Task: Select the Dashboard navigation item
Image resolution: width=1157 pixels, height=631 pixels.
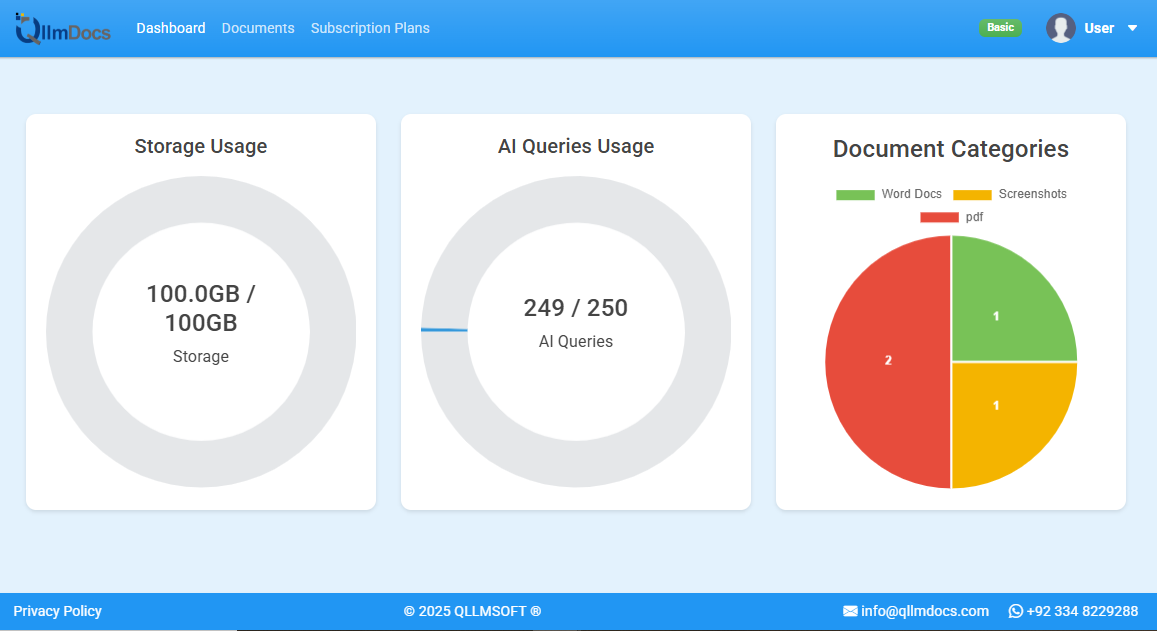Action: [x=171, y=28]
